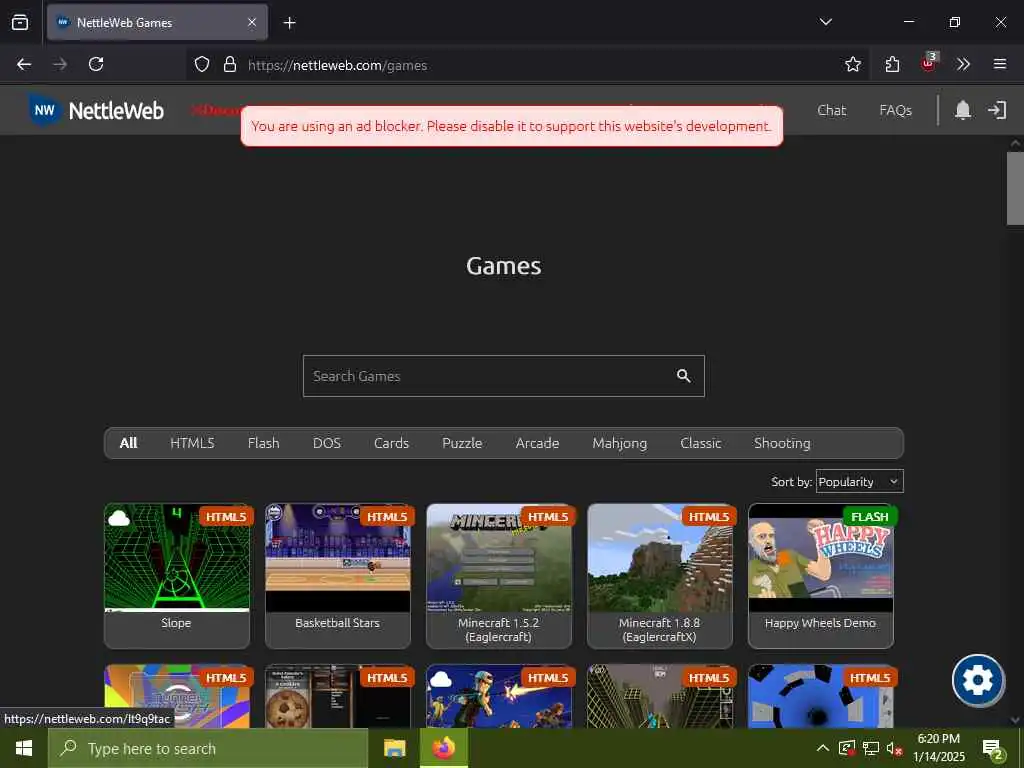
Task: Open the Tunnel Rush thumbnail card
Action: click(x=176, y=696)
